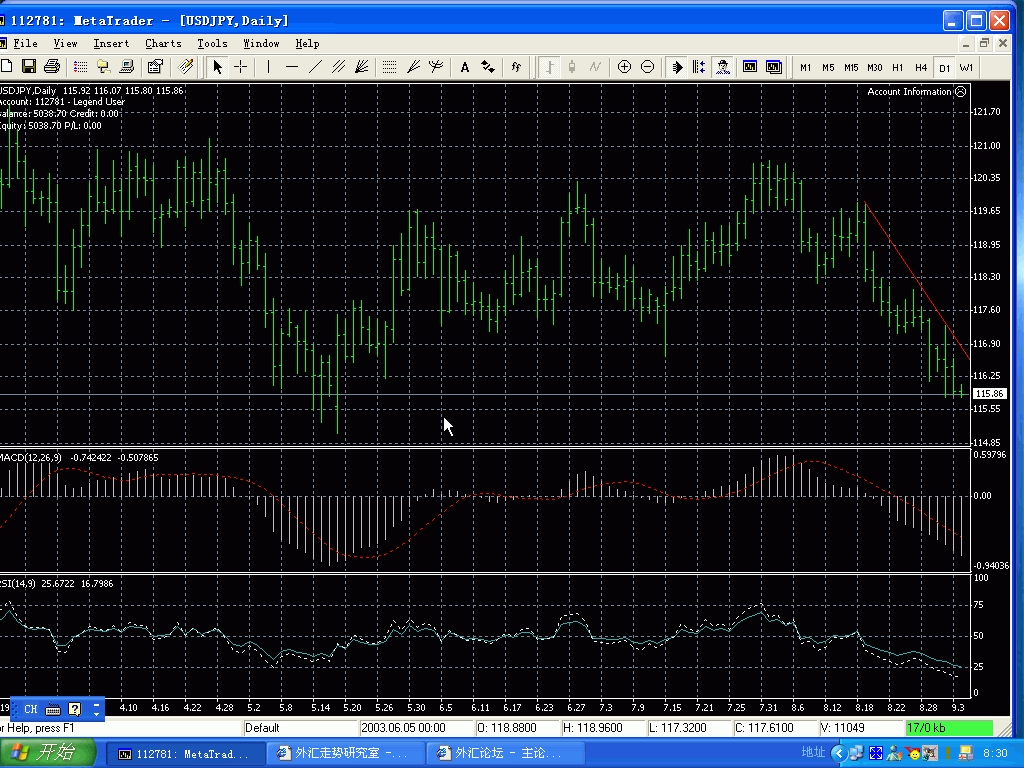Open the Market Watch list icon

[80, 67]
